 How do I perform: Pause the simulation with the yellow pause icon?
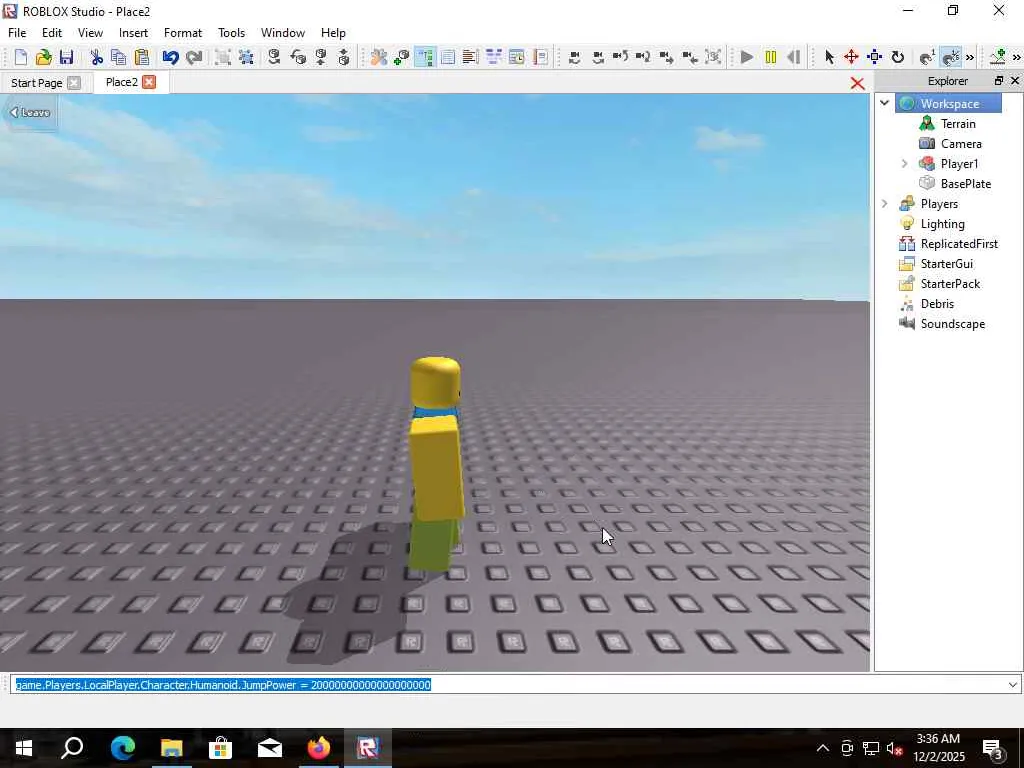coord(771,57)
